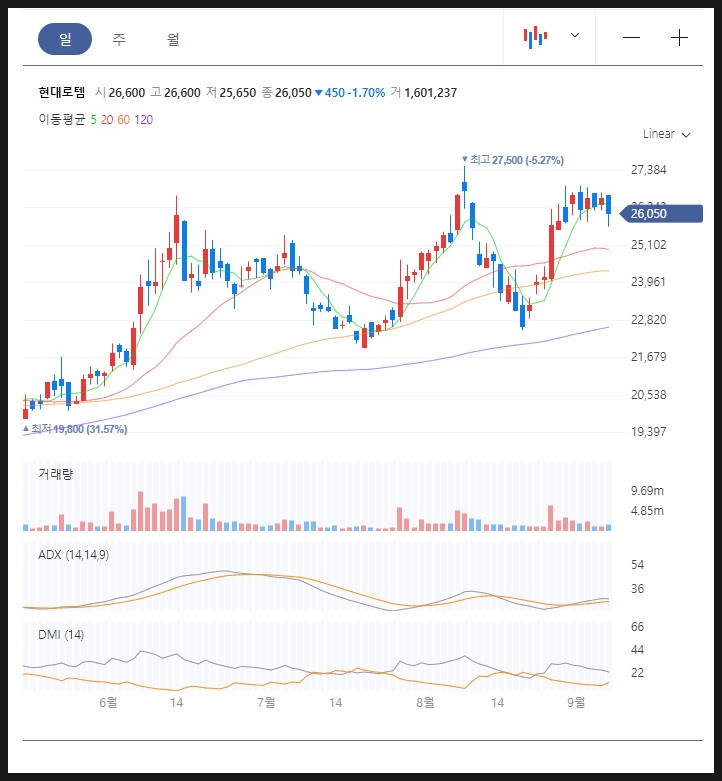Click the 이동평균 legend label

[x=62, y=120]
